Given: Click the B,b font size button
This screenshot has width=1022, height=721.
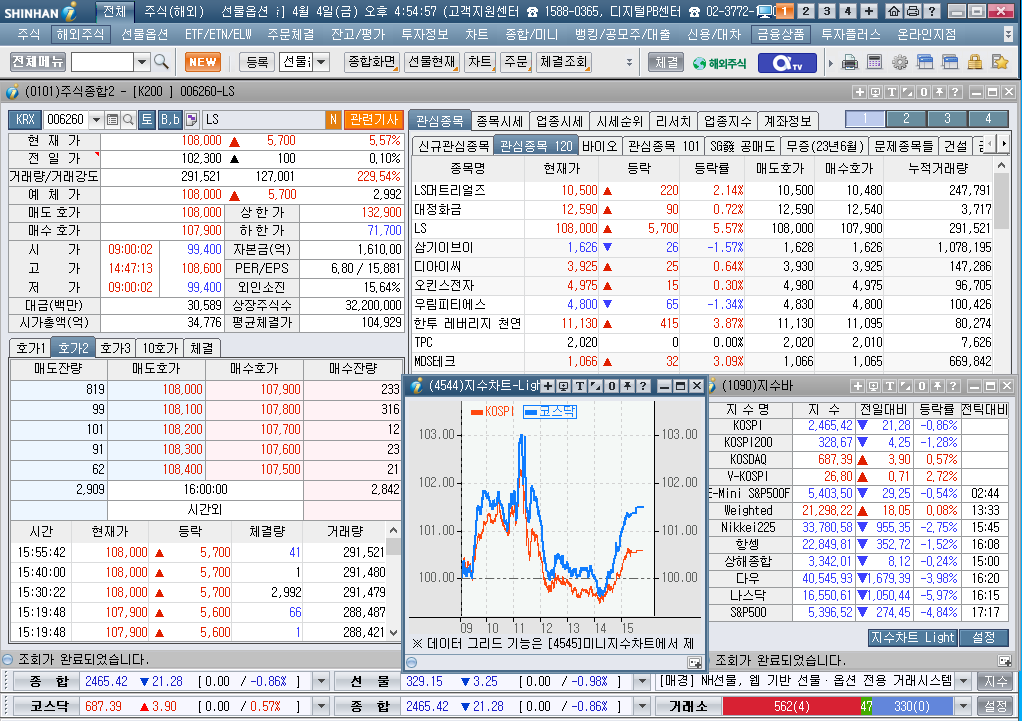Looking at the screenshot, I should [169, 119].
